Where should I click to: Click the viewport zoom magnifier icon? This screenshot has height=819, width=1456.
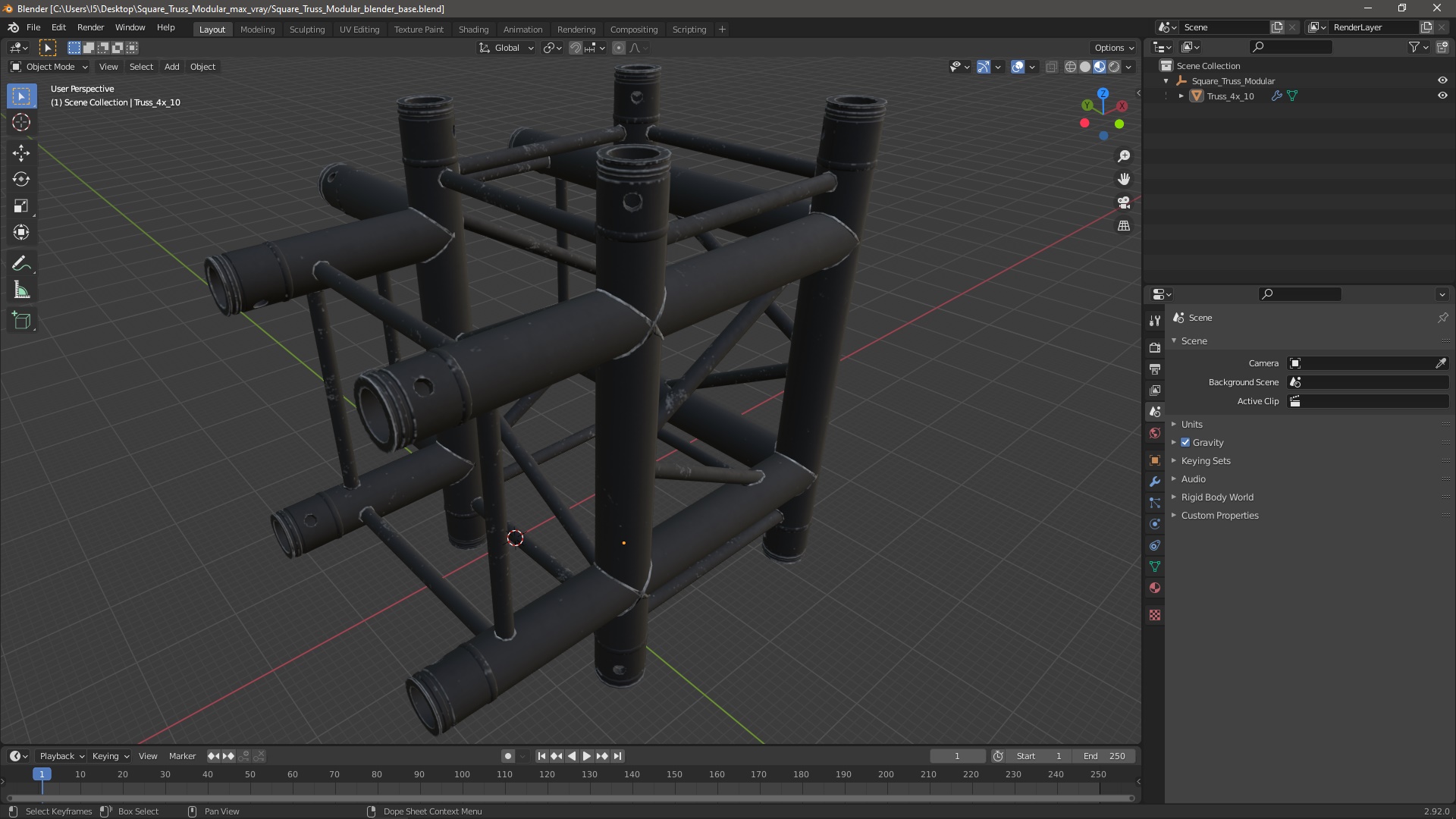1124,156
